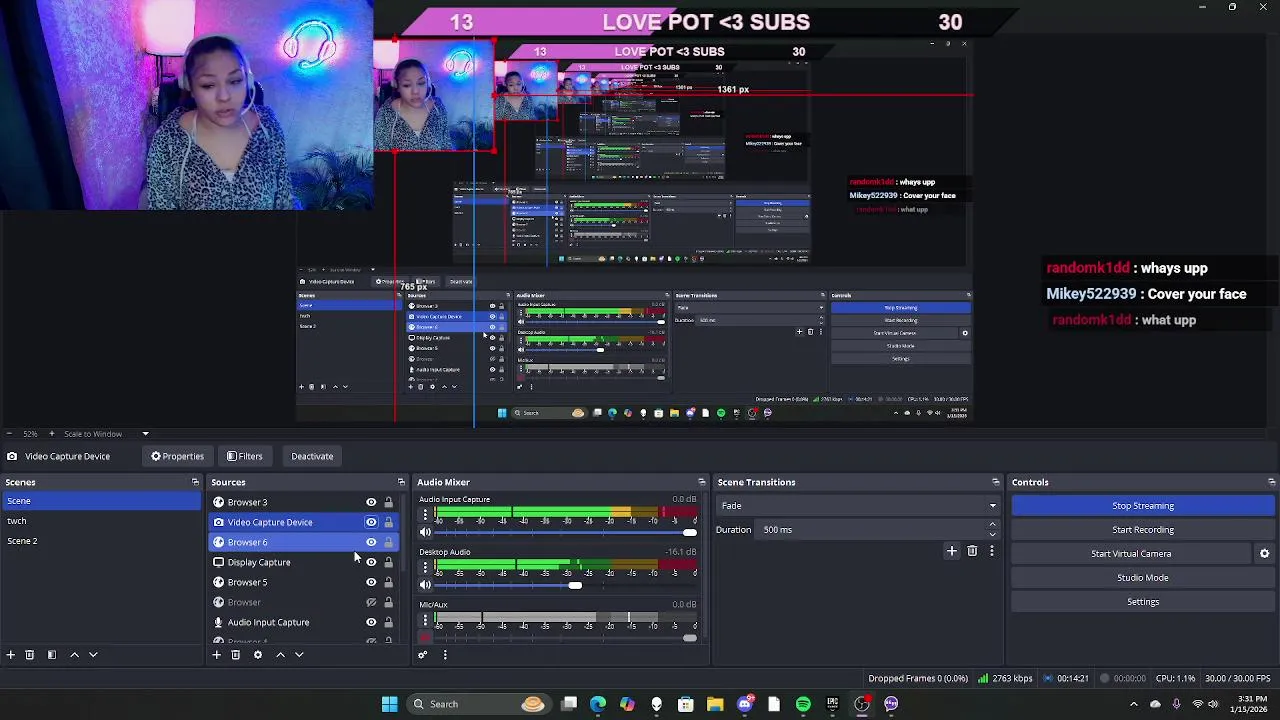Open transition properties three-dot menu
The width and height of the screenshot is (1280, 720).
[x=992, y=551]
